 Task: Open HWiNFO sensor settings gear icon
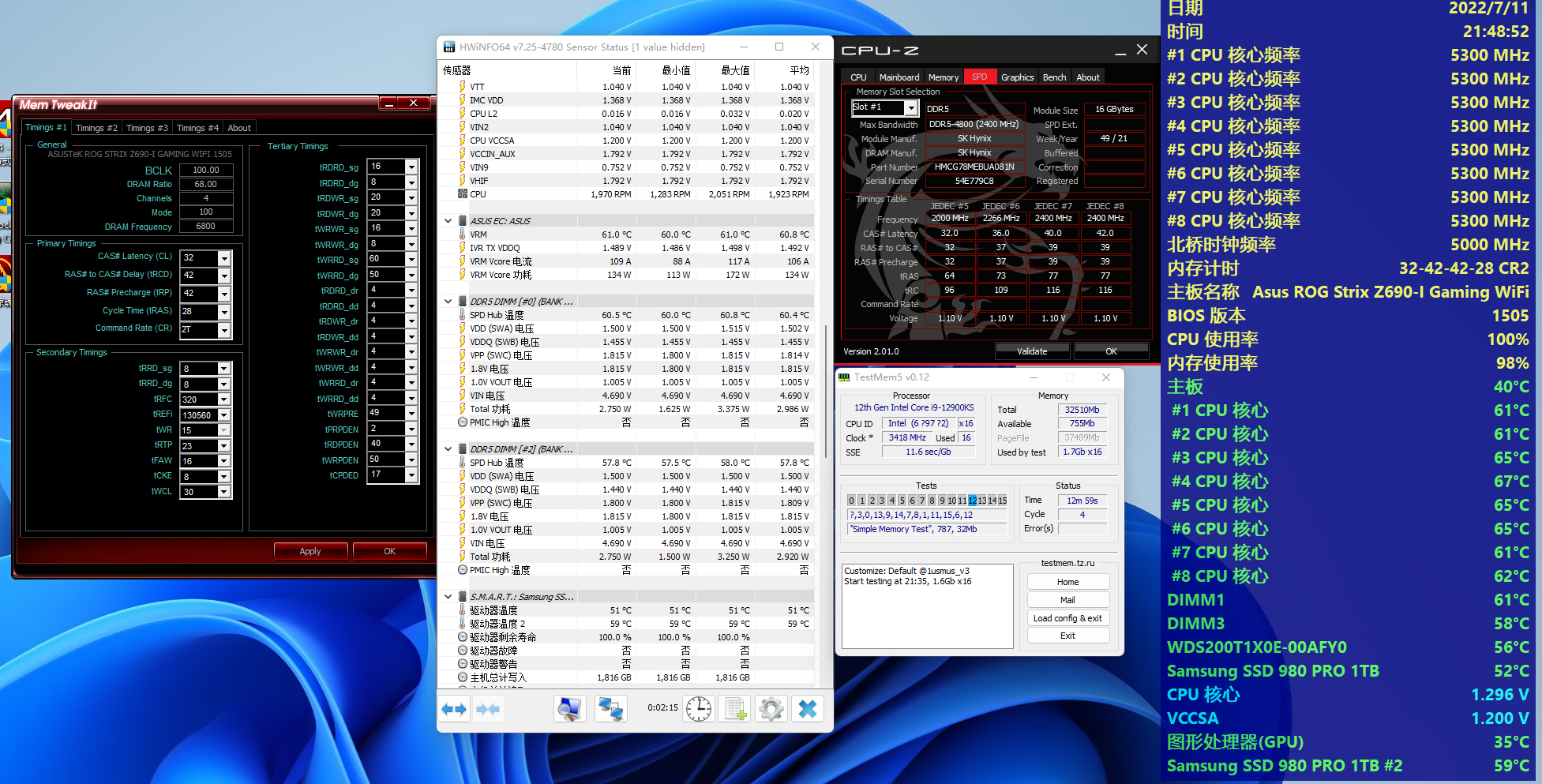(x=771, y=709)
